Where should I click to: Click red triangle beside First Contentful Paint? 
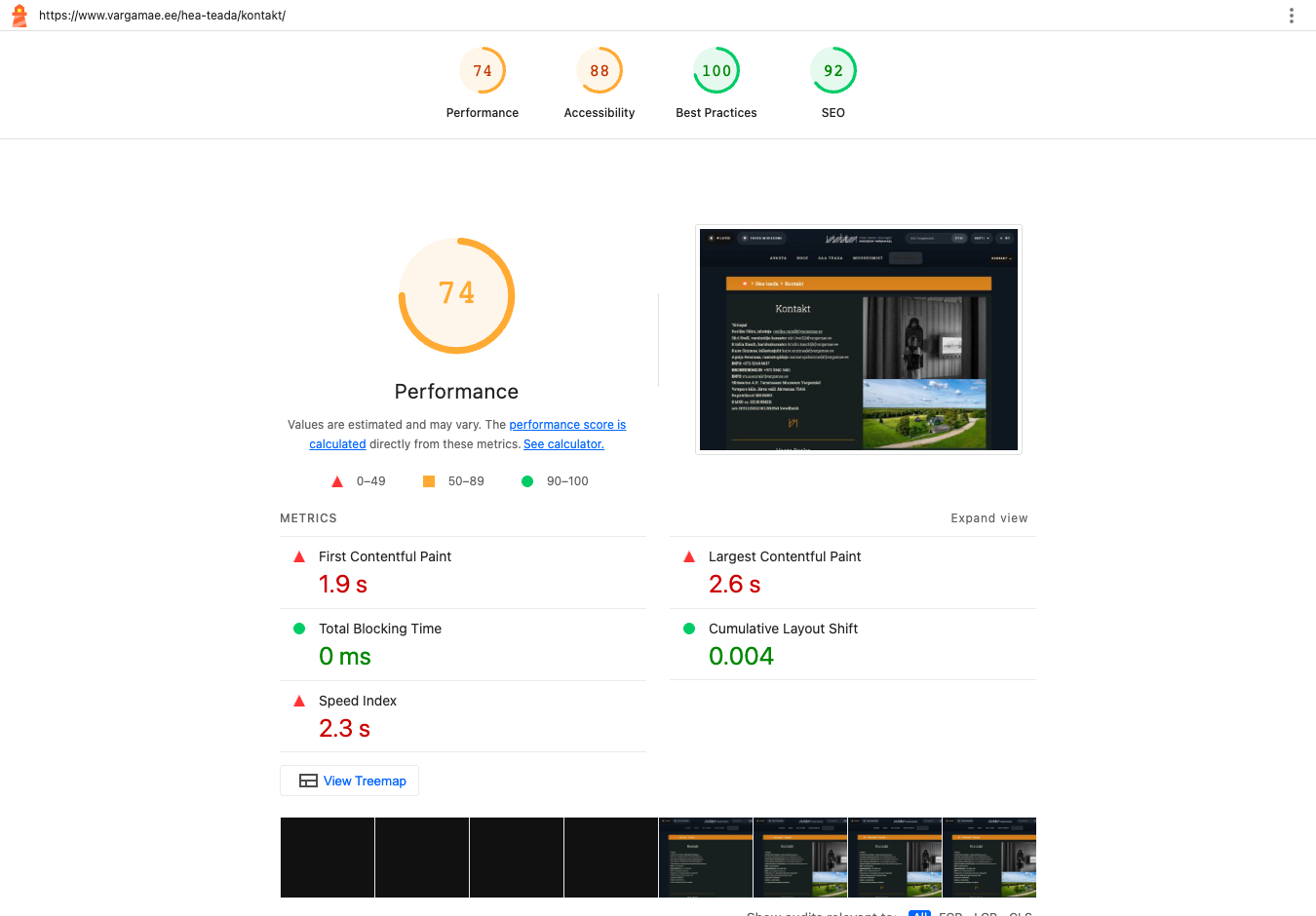[299, 556]
